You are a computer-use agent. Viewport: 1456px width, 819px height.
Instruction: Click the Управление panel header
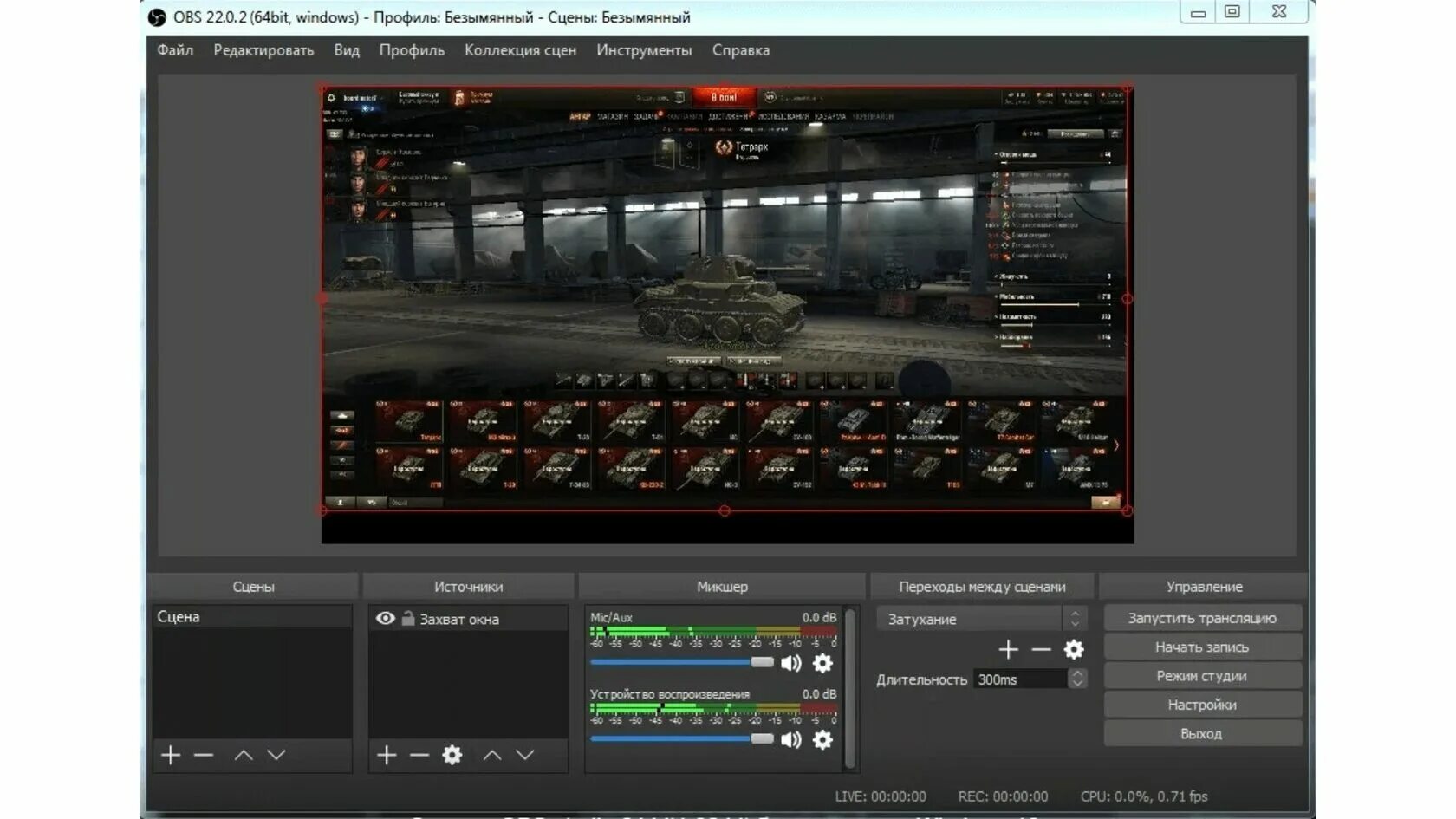(x=1204, y=587)
